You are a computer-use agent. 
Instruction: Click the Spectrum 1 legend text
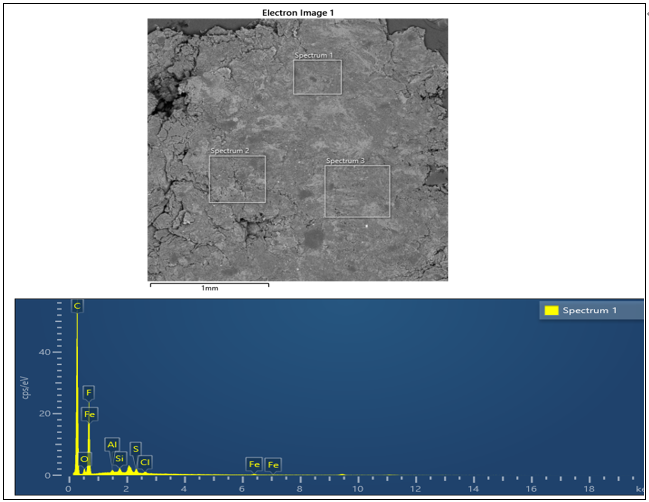pos(589,311)
